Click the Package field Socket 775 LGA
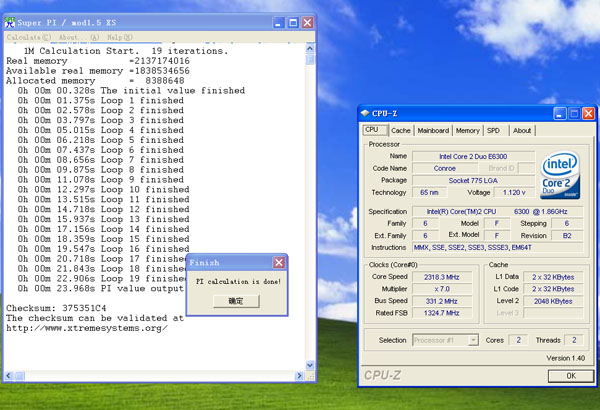The image size is (600, 410). click(x=473, y=180)
